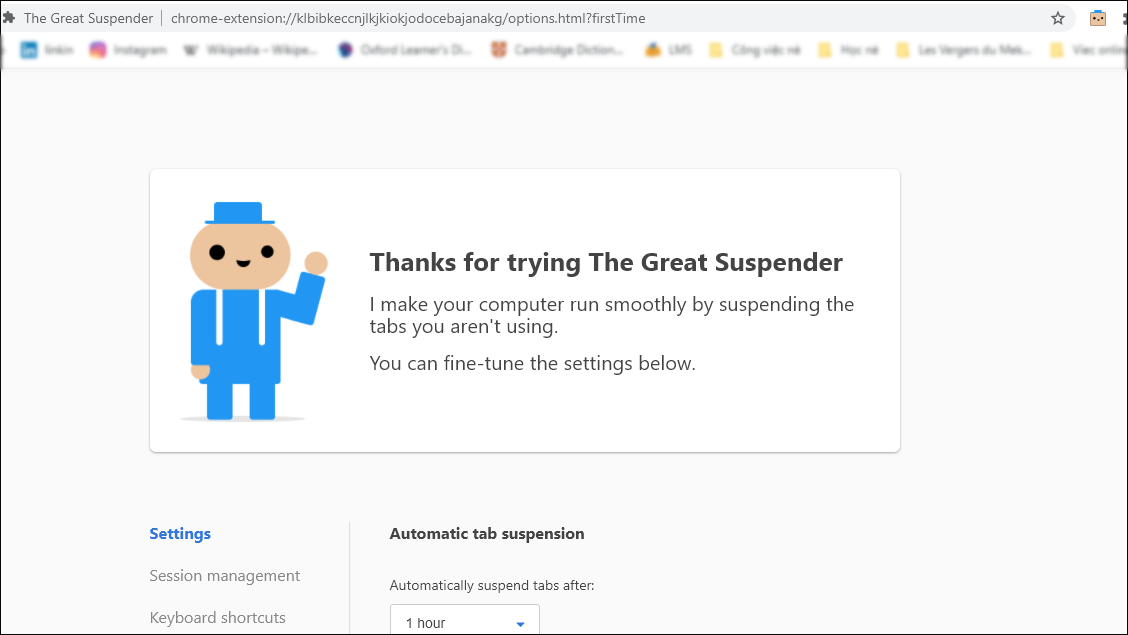The image size is (1128, 635).
Task: Expand the Les Vergers du Mekong bookmark folder
Action: [x=964, y=50]
